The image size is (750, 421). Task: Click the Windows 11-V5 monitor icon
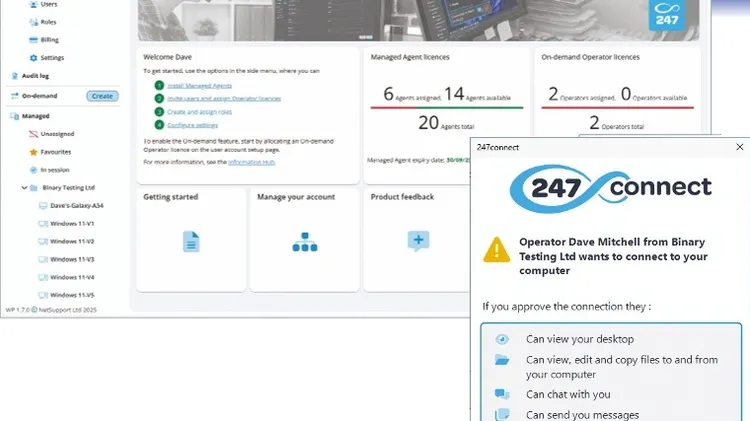(x=43, y=295)
